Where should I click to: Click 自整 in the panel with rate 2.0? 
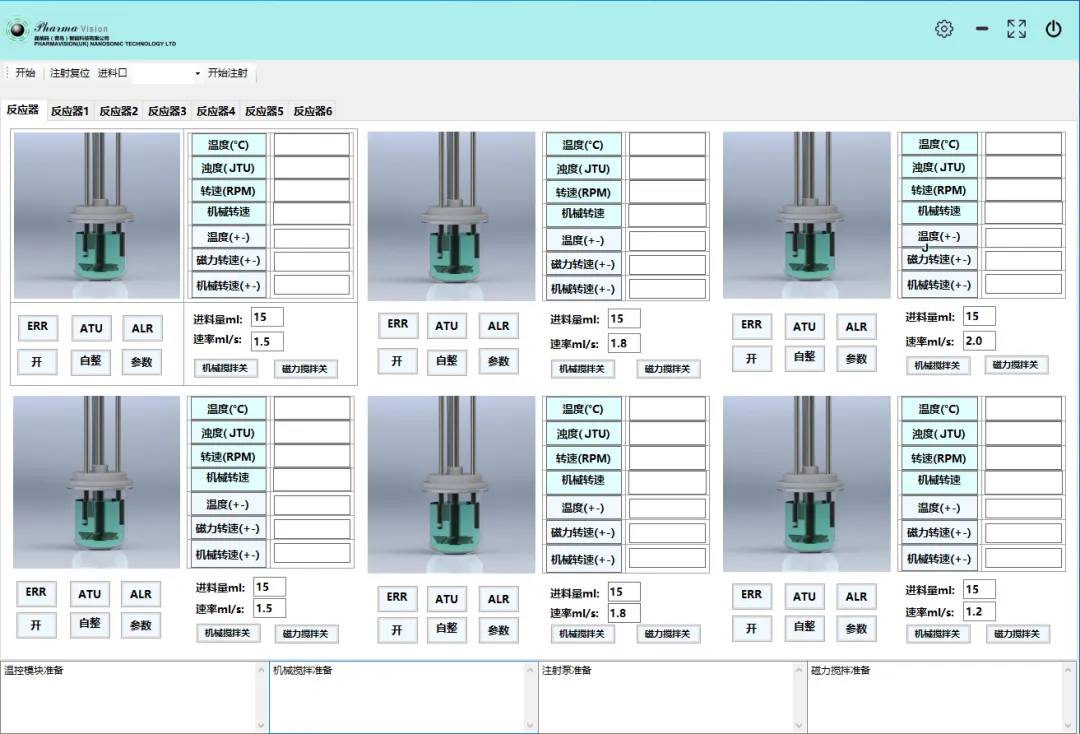(x=804, y=357)
